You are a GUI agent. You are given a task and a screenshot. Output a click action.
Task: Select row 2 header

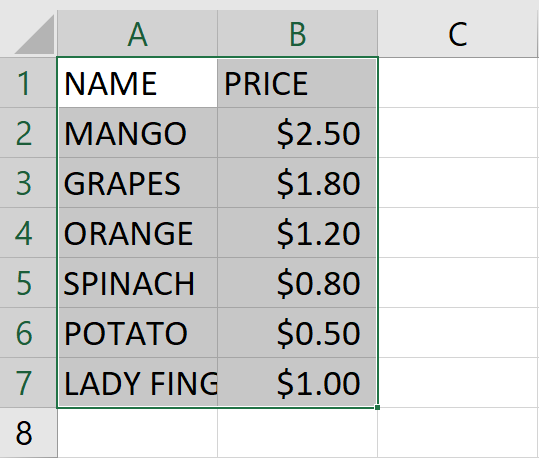[28, 133]
